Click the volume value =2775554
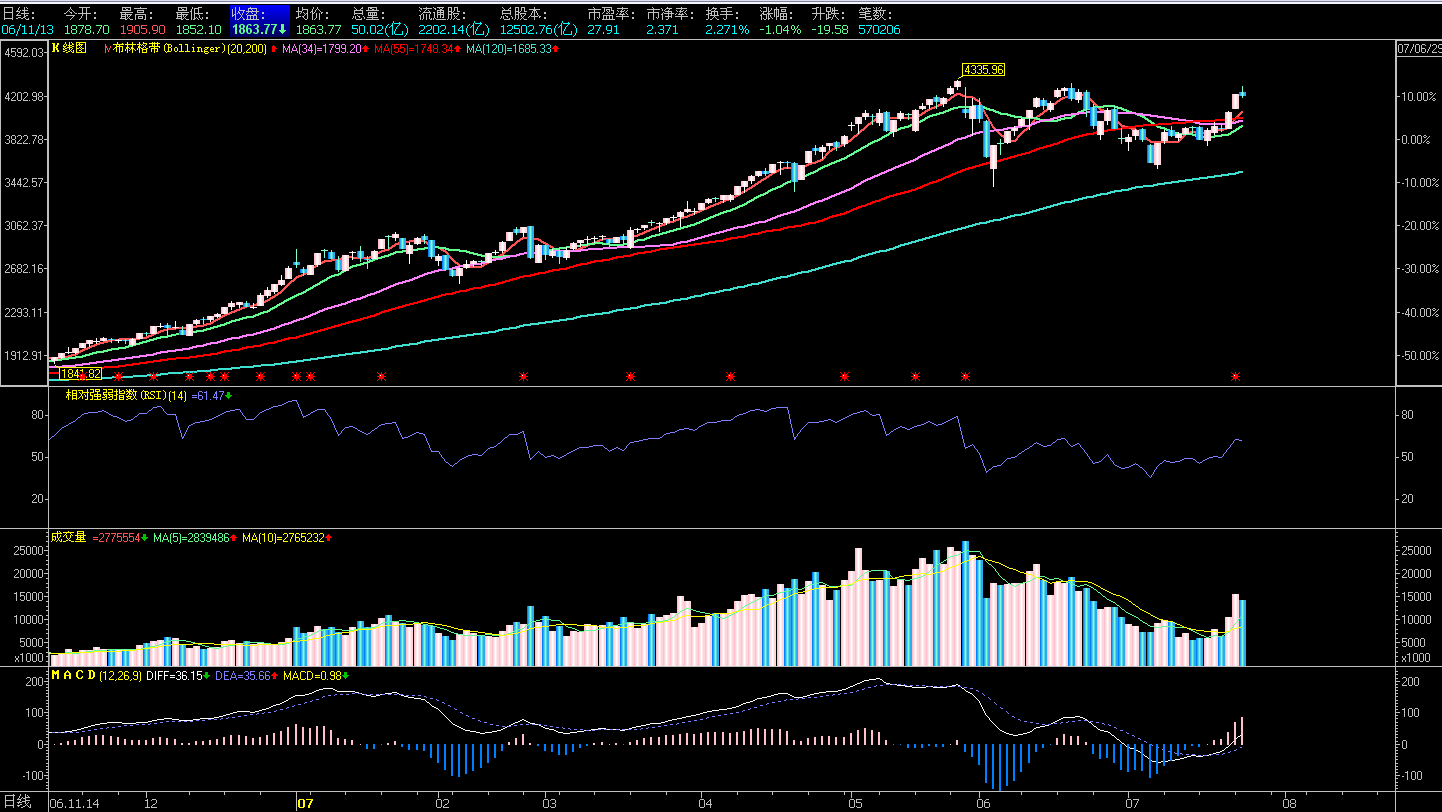 (x=119, y=538)
